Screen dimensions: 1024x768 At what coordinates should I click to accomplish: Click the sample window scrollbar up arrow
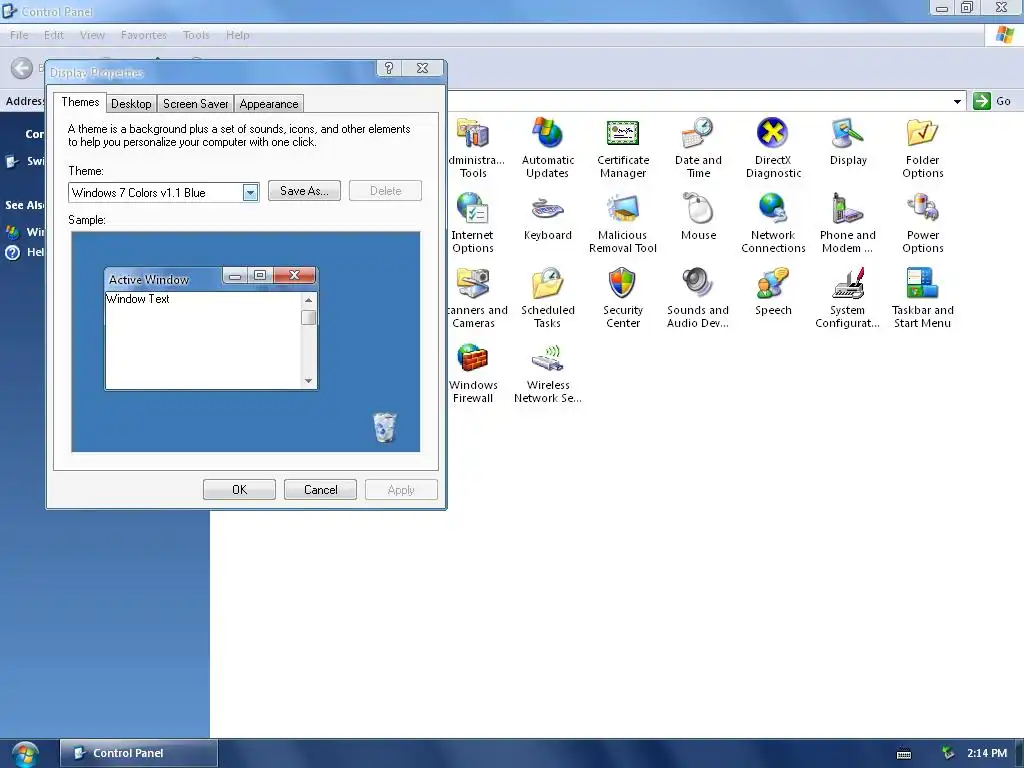[x=309, y=300]
